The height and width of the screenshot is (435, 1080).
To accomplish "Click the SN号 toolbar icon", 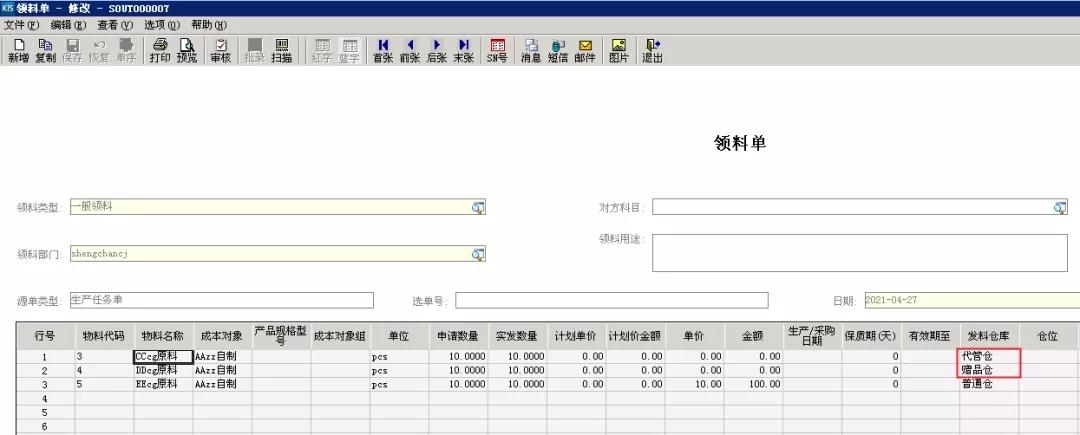I will point(497,50).
